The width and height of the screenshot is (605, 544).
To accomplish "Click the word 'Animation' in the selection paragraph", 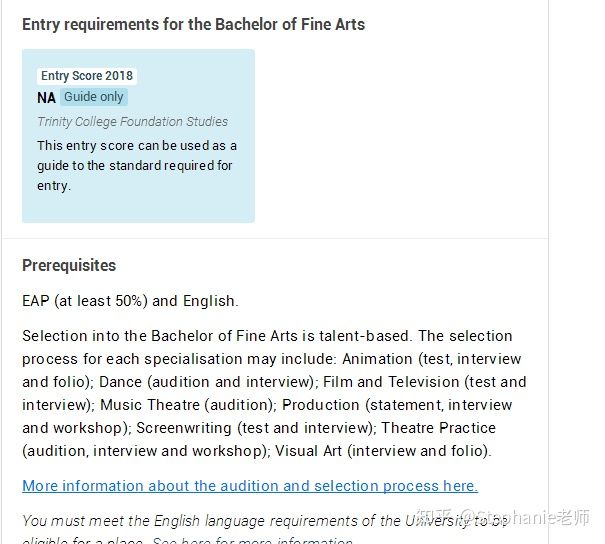I will tap(377, 359).
